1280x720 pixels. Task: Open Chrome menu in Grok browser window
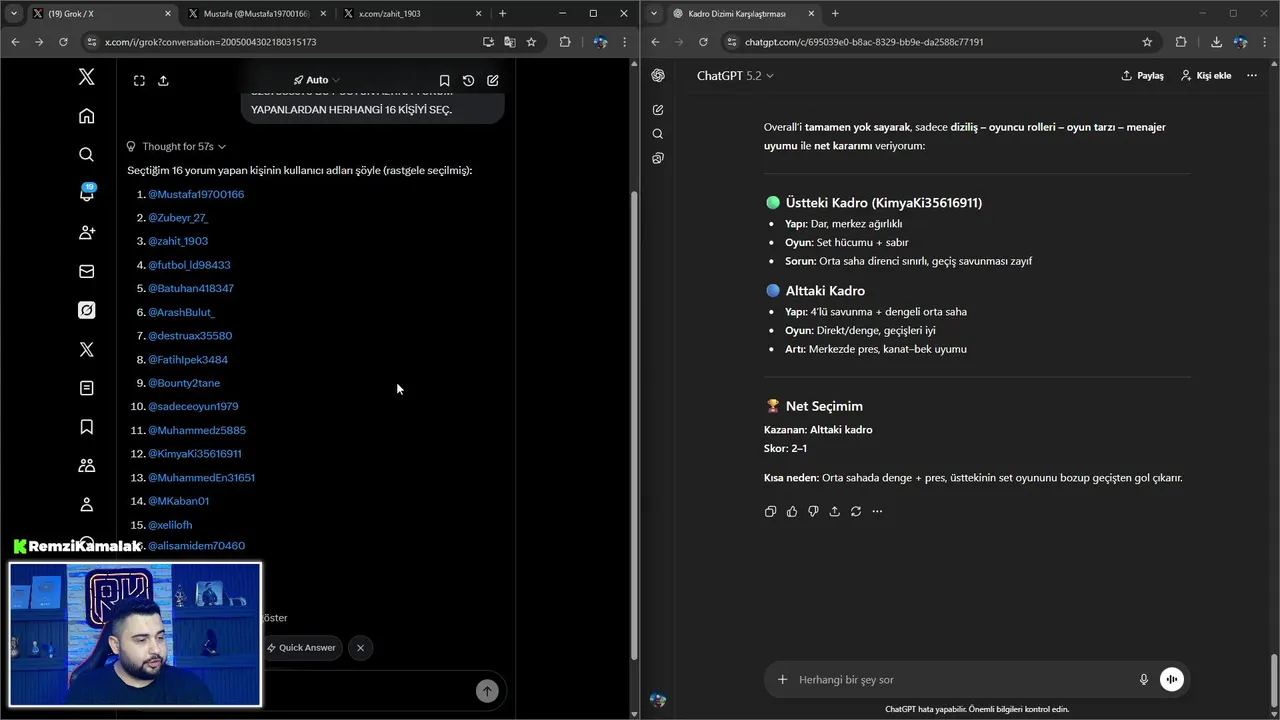(x=626, y=42)
